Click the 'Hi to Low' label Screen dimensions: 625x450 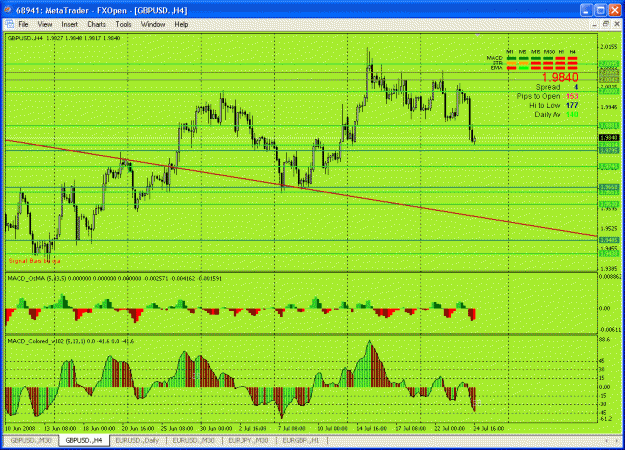[545, 105]
